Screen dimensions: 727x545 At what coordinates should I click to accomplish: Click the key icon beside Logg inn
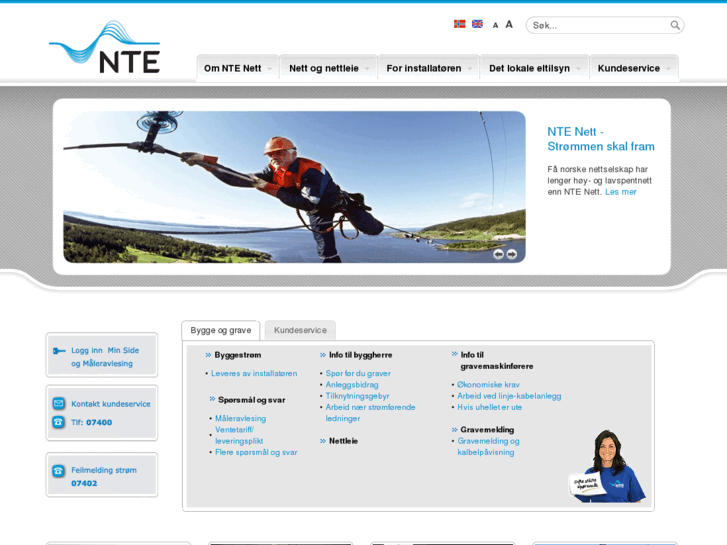(59, 351)
